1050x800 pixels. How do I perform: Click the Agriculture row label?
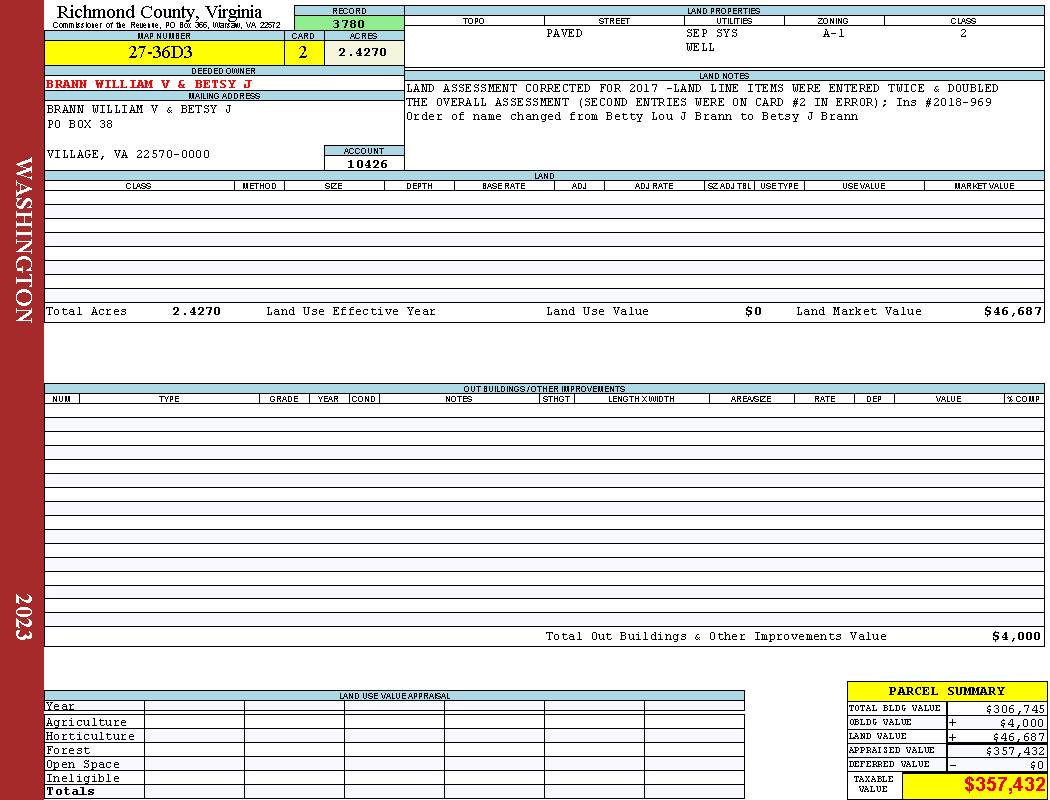pyautogui.click(x=86, y=722)
